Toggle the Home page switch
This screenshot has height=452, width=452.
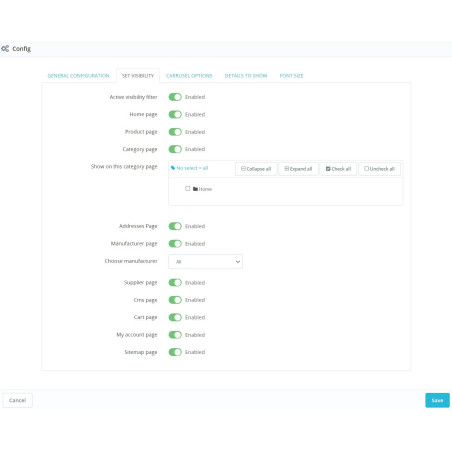[x=175, y=114]
